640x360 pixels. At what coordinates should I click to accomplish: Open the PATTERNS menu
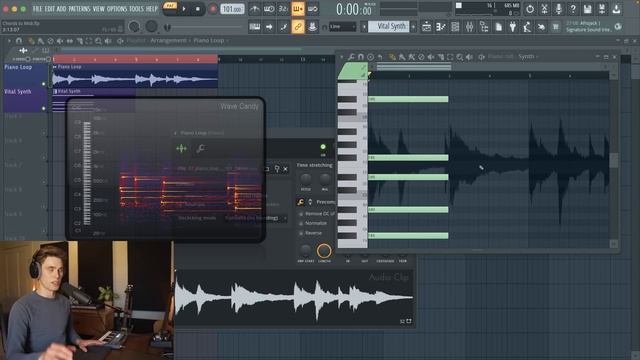click(79, 9)
